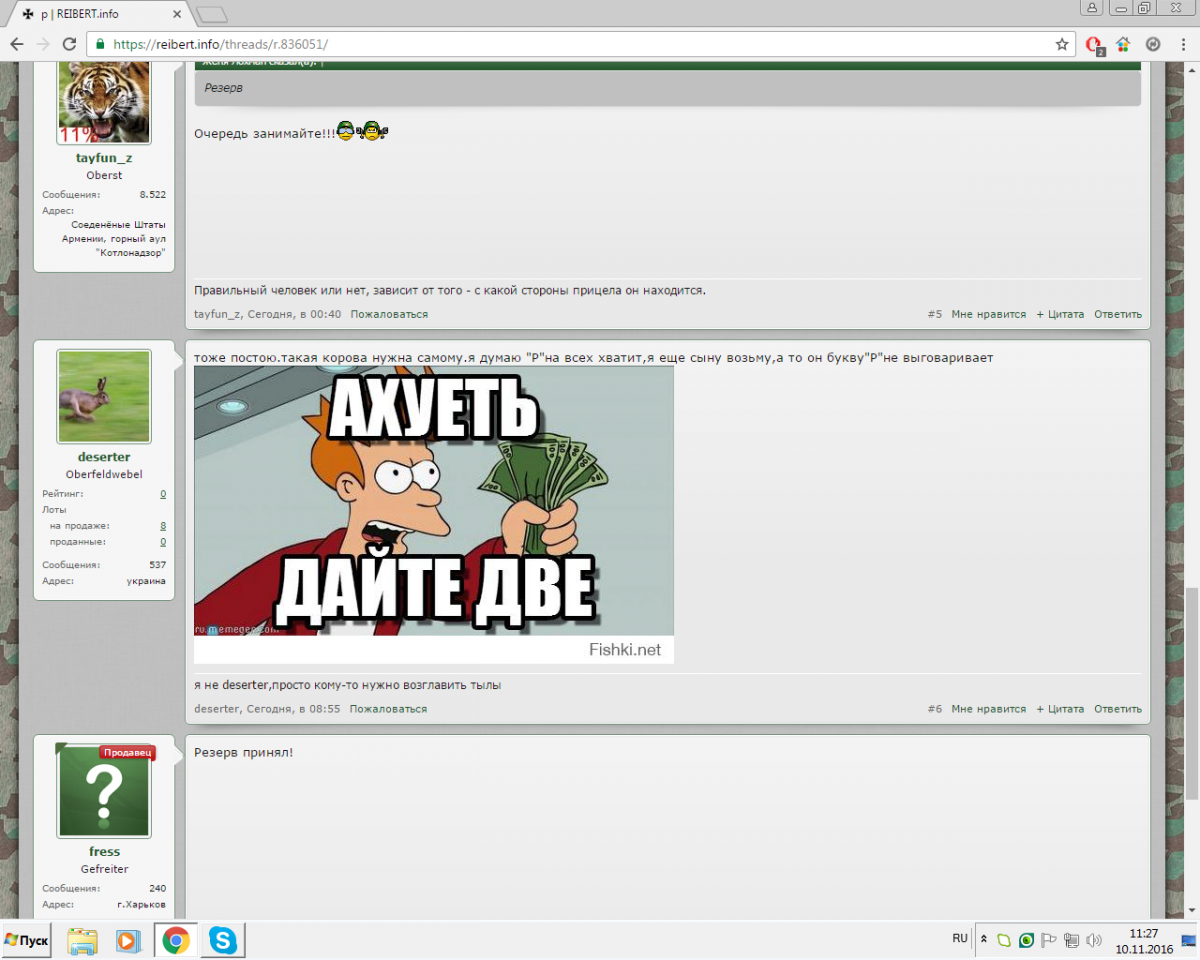This screenshot has height=960, width=1200.
Task: Open the volume speaker tray icon
Action: tap(1094, 941)
